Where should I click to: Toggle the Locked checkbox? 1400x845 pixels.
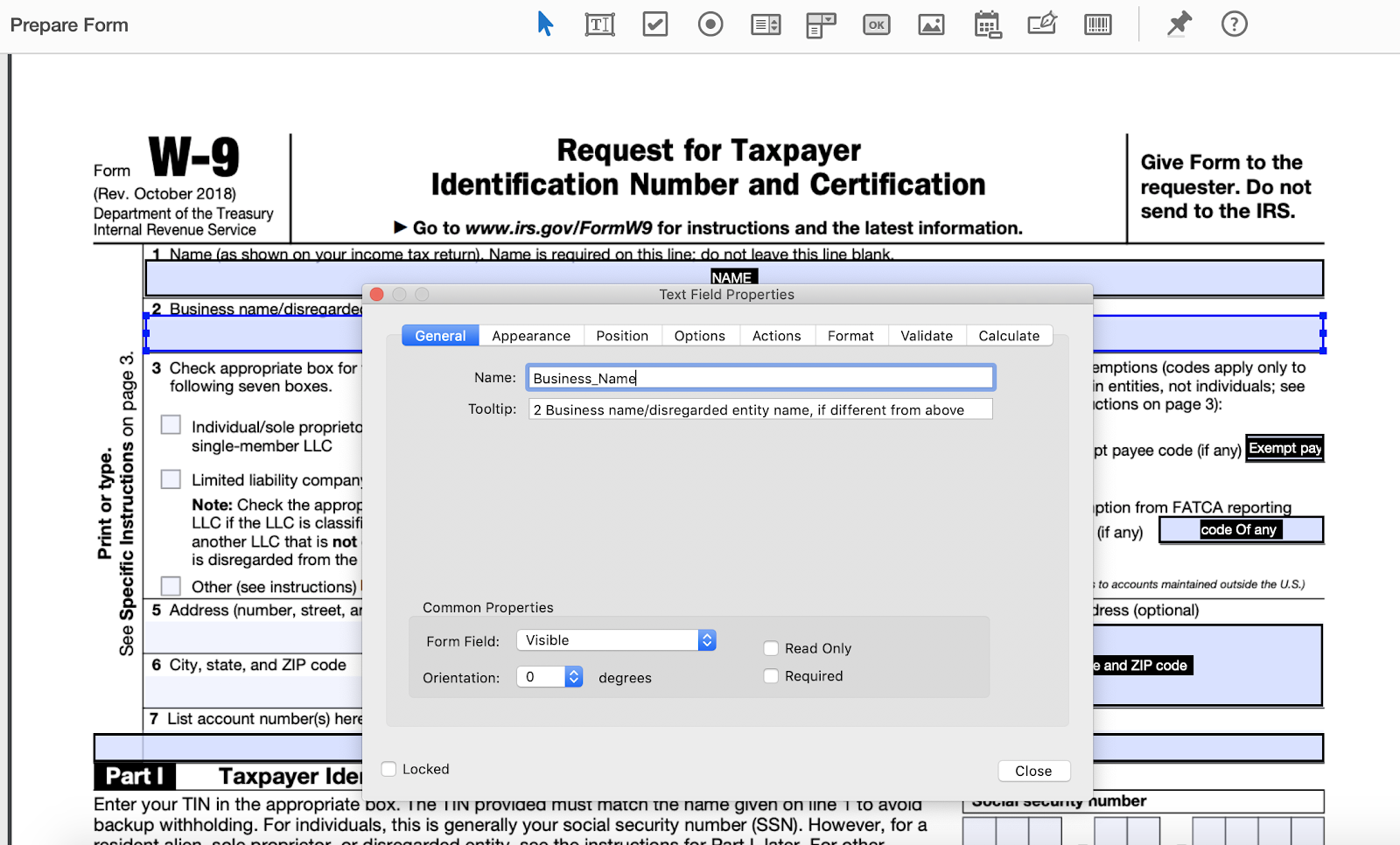(x=388, y=769)
